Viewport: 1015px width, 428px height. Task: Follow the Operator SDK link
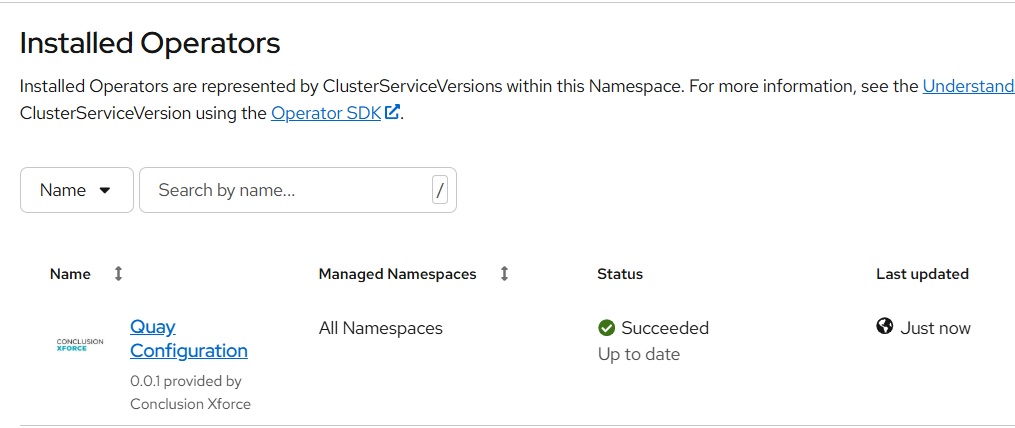pyautogui.click(x=326, y=113)
